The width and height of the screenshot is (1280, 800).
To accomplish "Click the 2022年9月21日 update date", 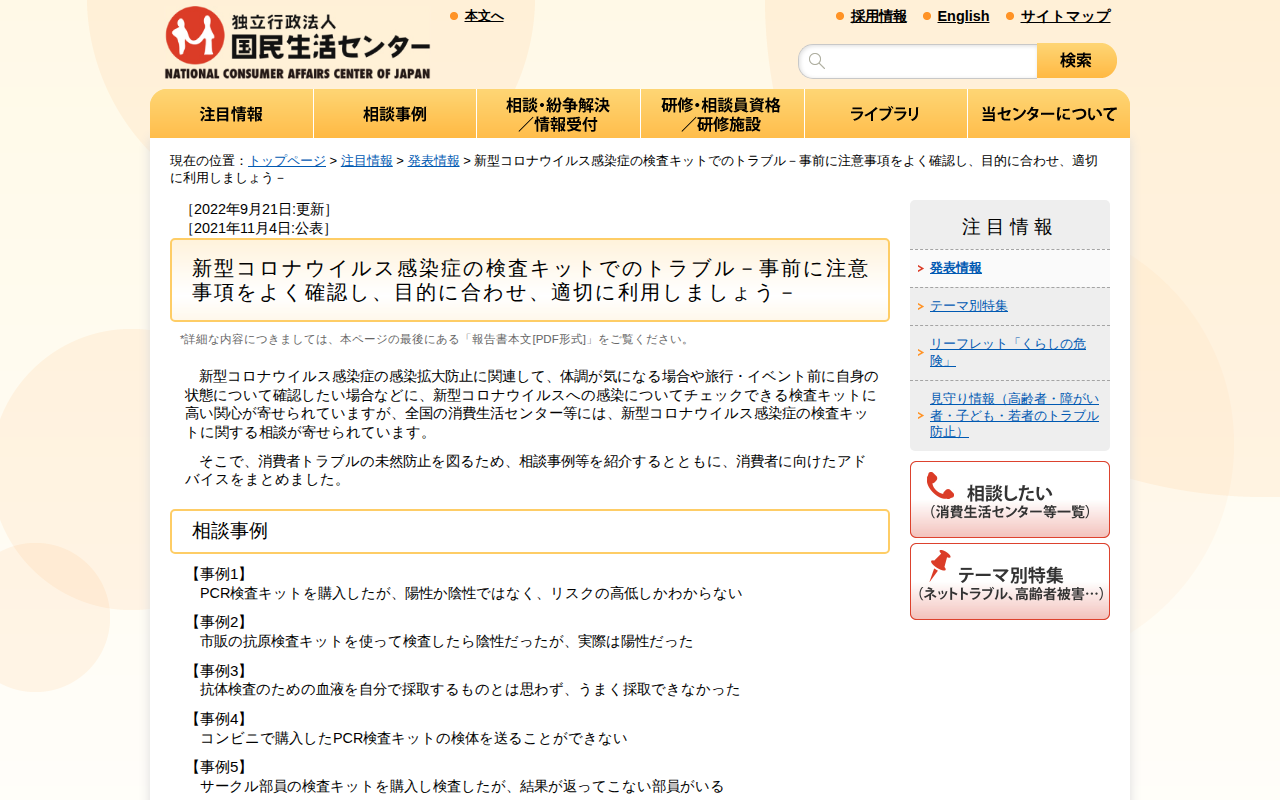I will pyautogui.click(x=258, y=209).
